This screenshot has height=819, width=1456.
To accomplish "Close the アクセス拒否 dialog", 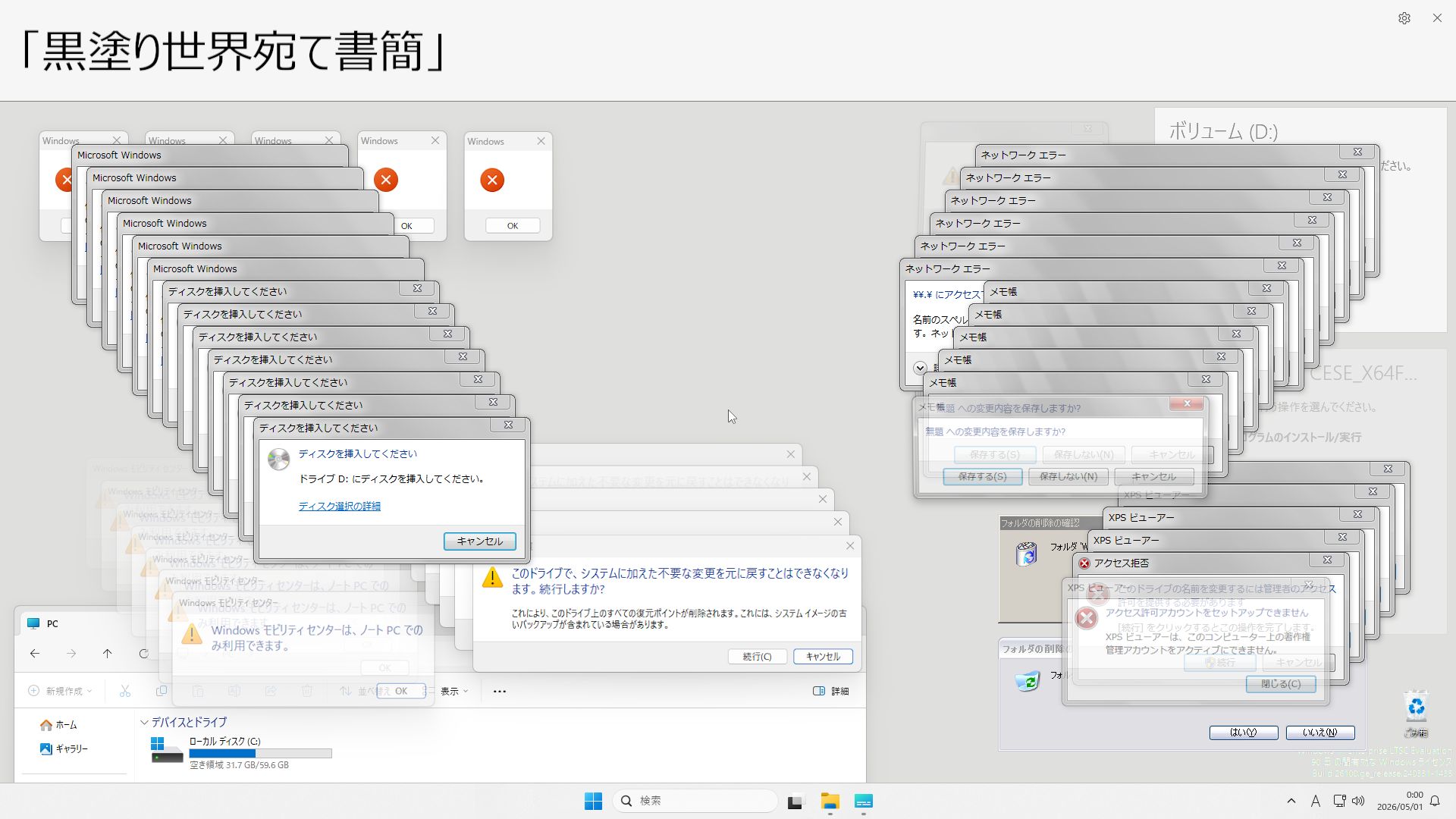I will point(1327,560).
